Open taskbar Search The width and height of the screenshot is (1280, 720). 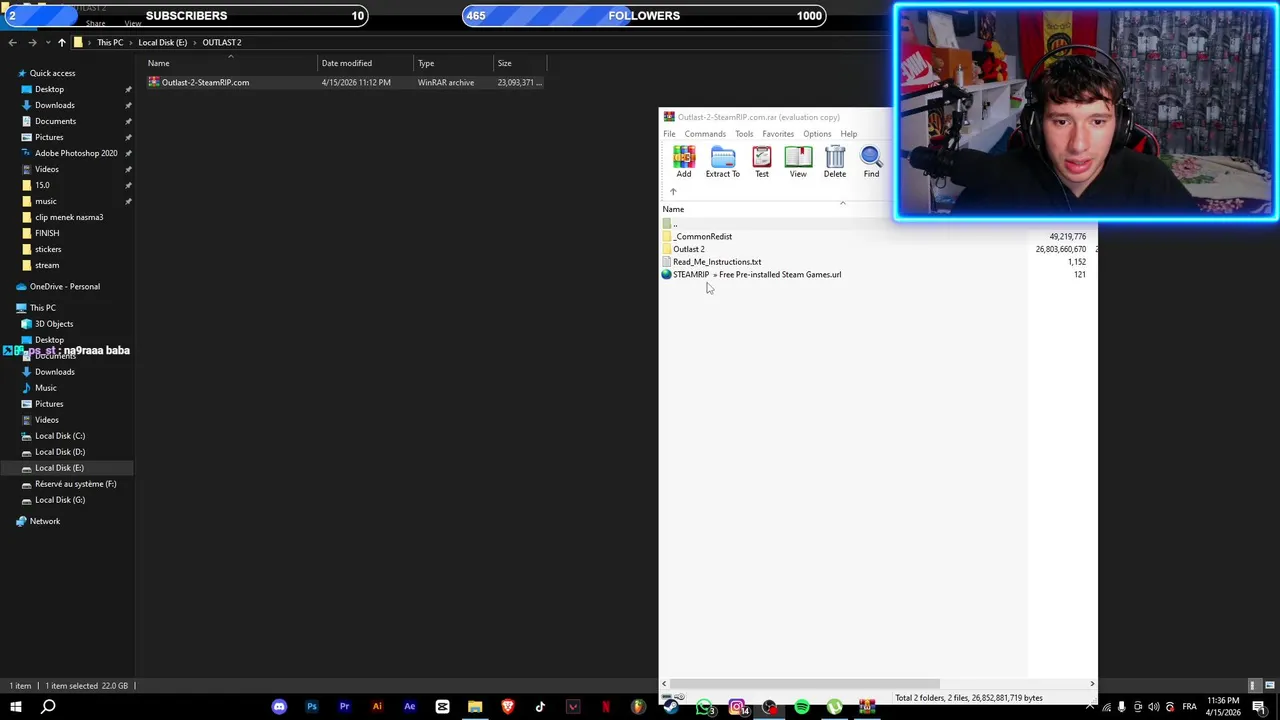pos(48,707)
